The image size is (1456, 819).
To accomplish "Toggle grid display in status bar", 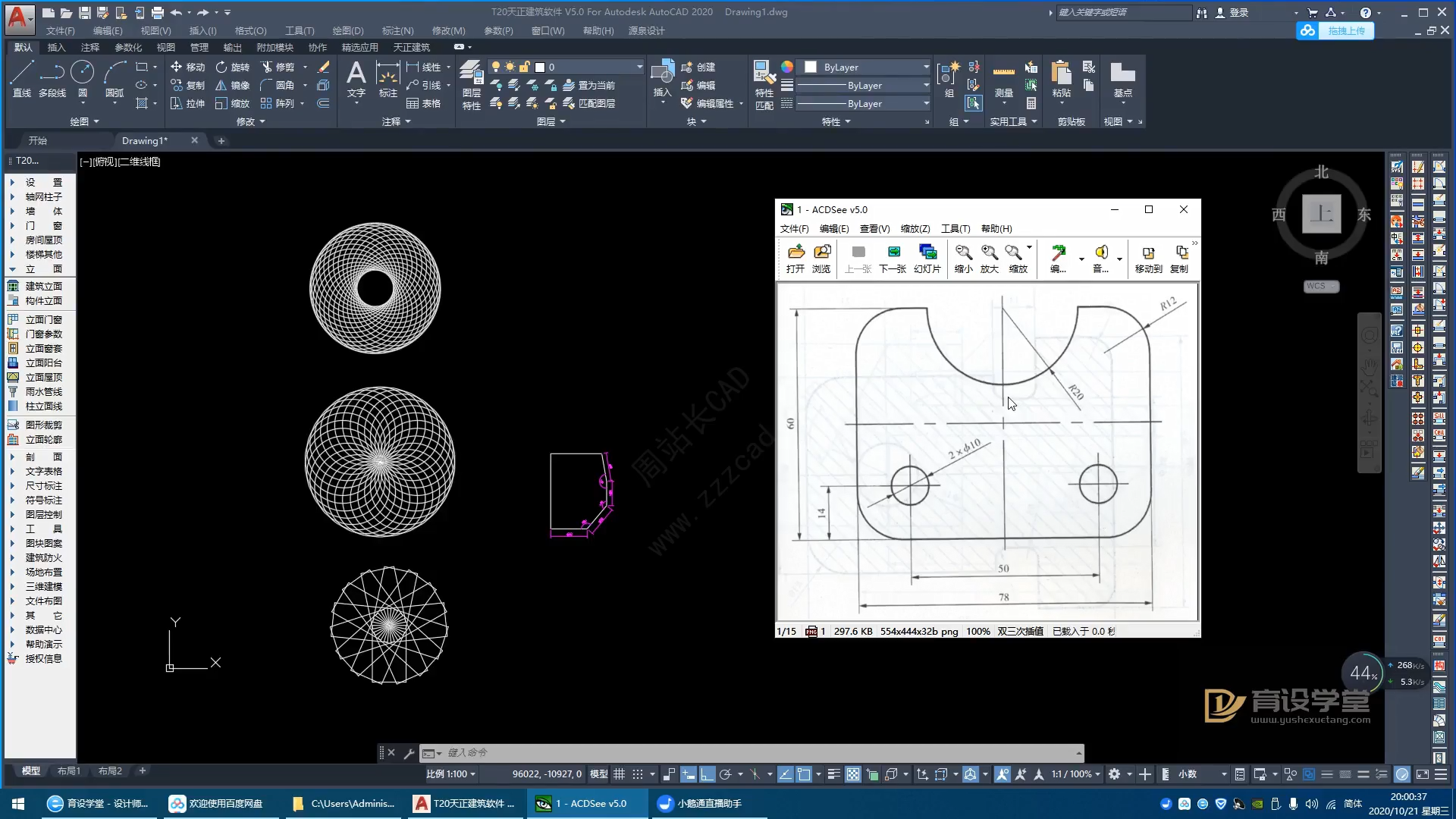I will (x=620, y=774).
